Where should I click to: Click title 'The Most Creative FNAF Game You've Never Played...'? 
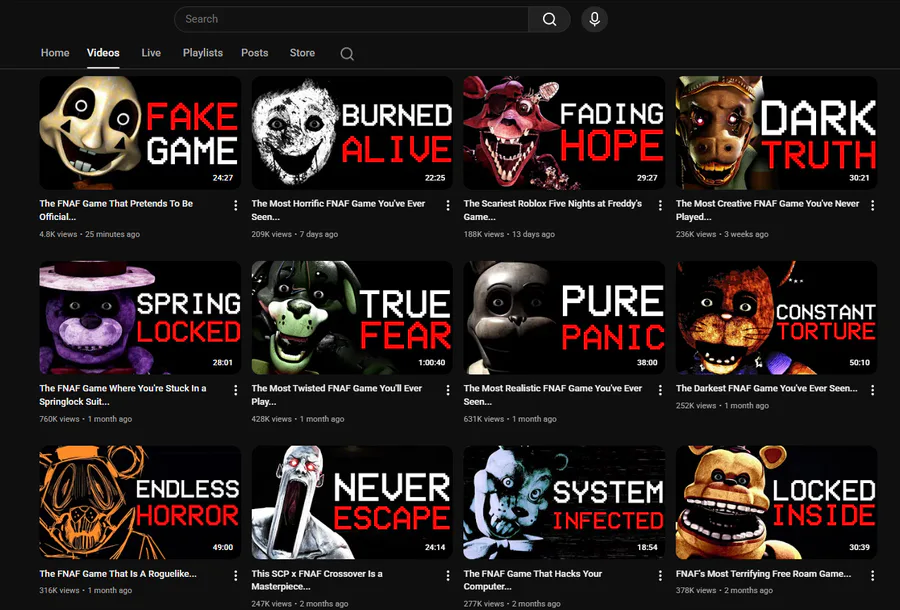click(767, 210)
